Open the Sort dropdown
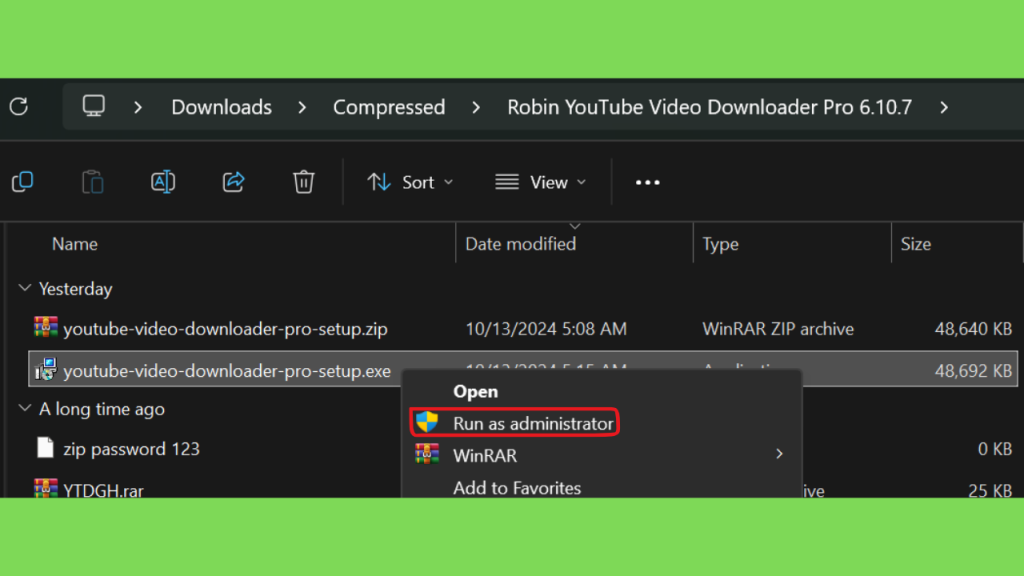 [410, 182]
